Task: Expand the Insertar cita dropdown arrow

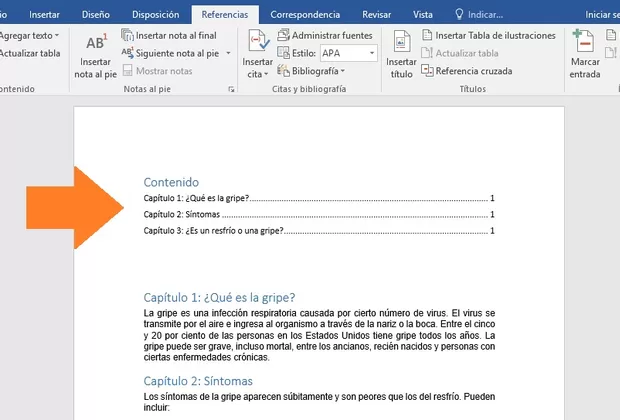Action: click(266, 74)
